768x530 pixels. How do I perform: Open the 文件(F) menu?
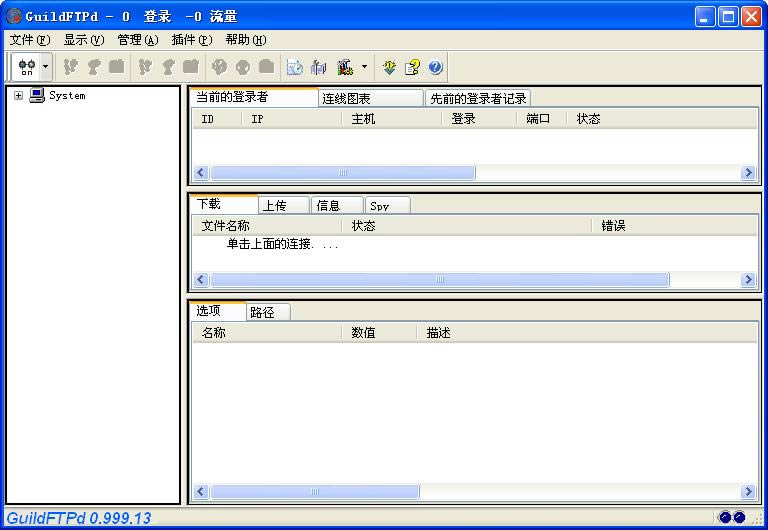30,40
